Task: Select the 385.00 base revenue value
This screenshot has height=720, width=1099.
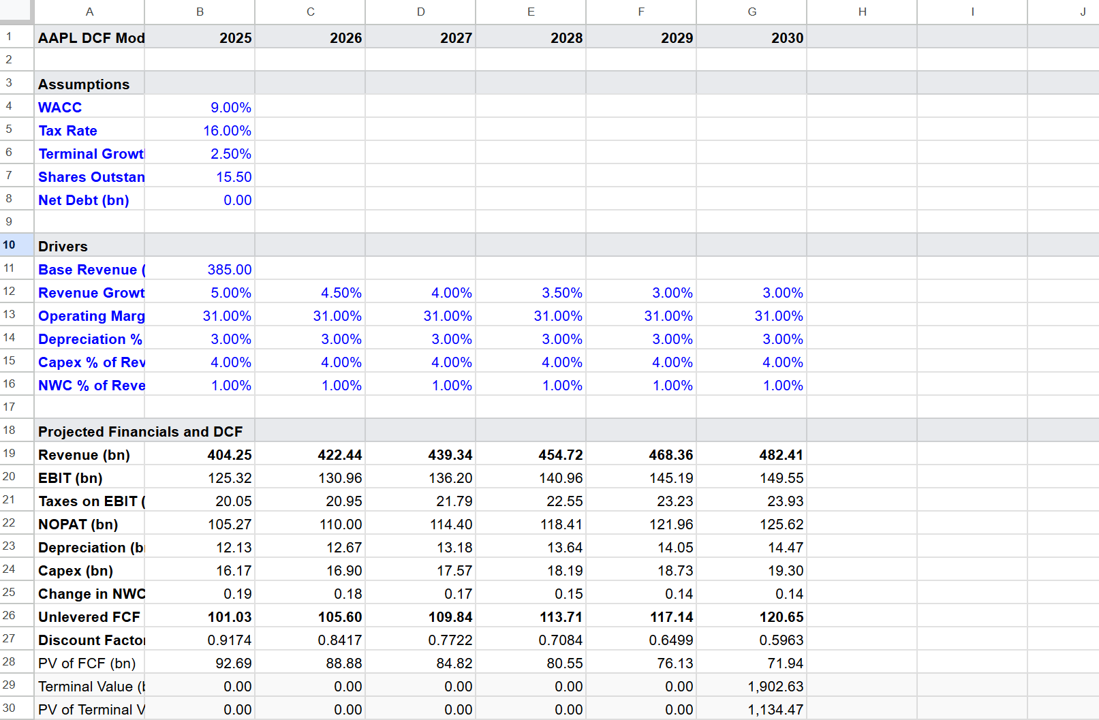Action: (200, 269)
